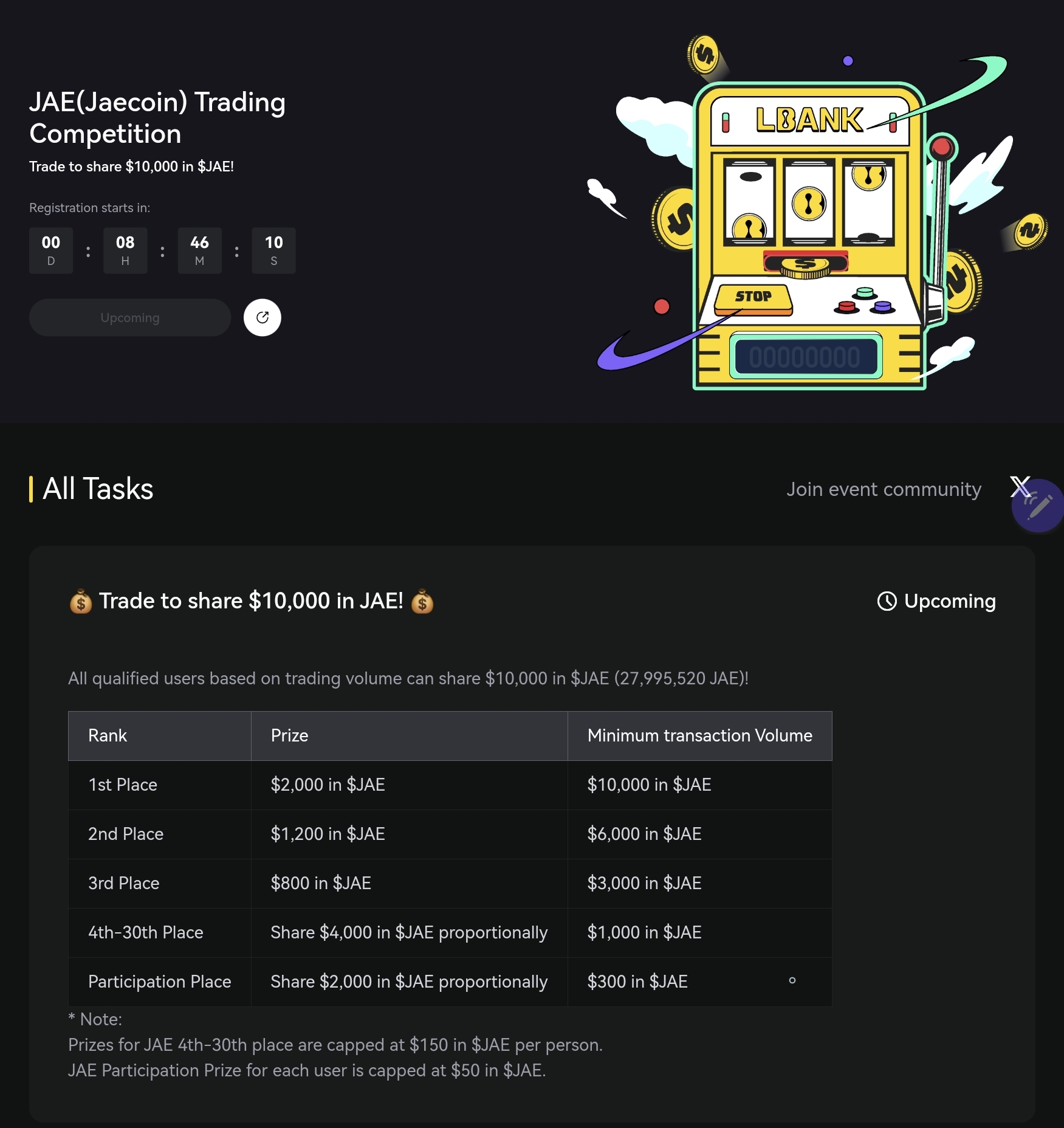The image size is (1064, 1128).
Task: Click the Trade to share $10,000 in JAE! task heading
Action: coord(251,601)
